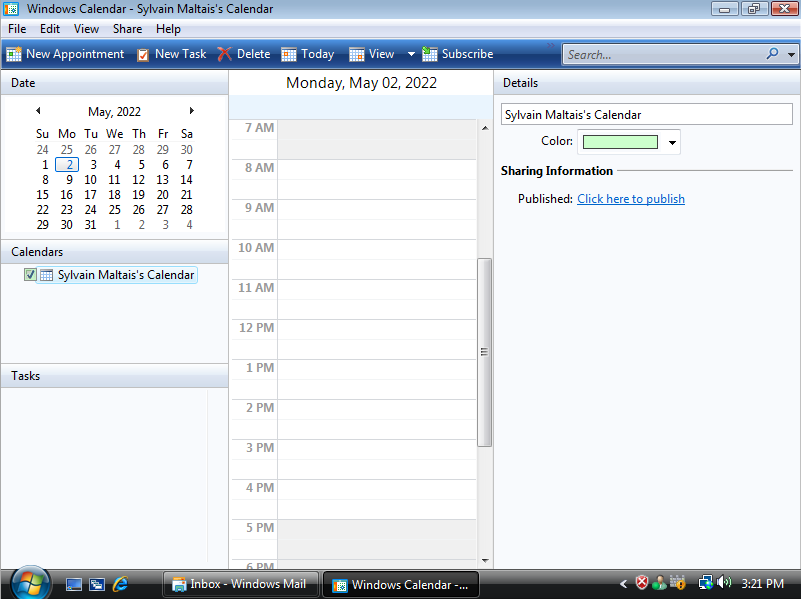The width and height of the screenshot is (801, 599).
Task: Select May 16 in the mini calendar
Action: 66,195
